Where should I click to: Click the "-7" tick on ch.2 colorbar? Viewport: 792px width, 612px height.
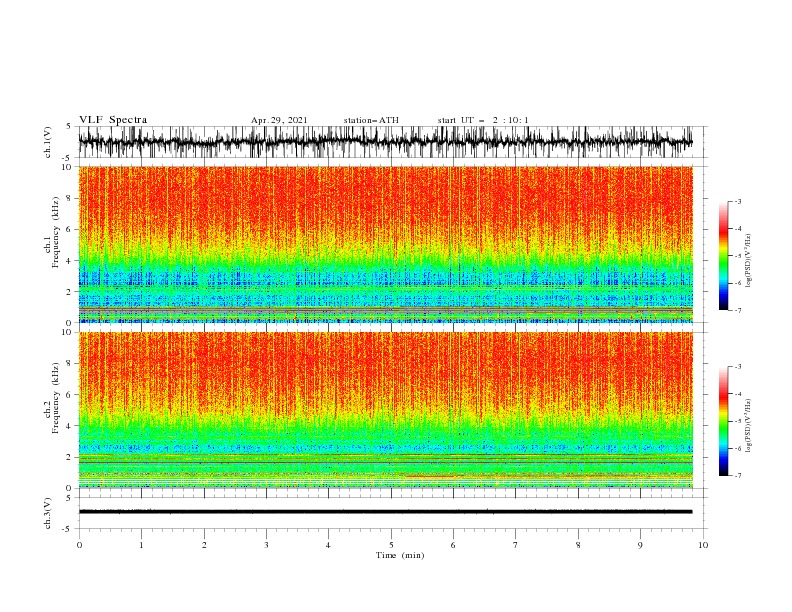[737, 476]
